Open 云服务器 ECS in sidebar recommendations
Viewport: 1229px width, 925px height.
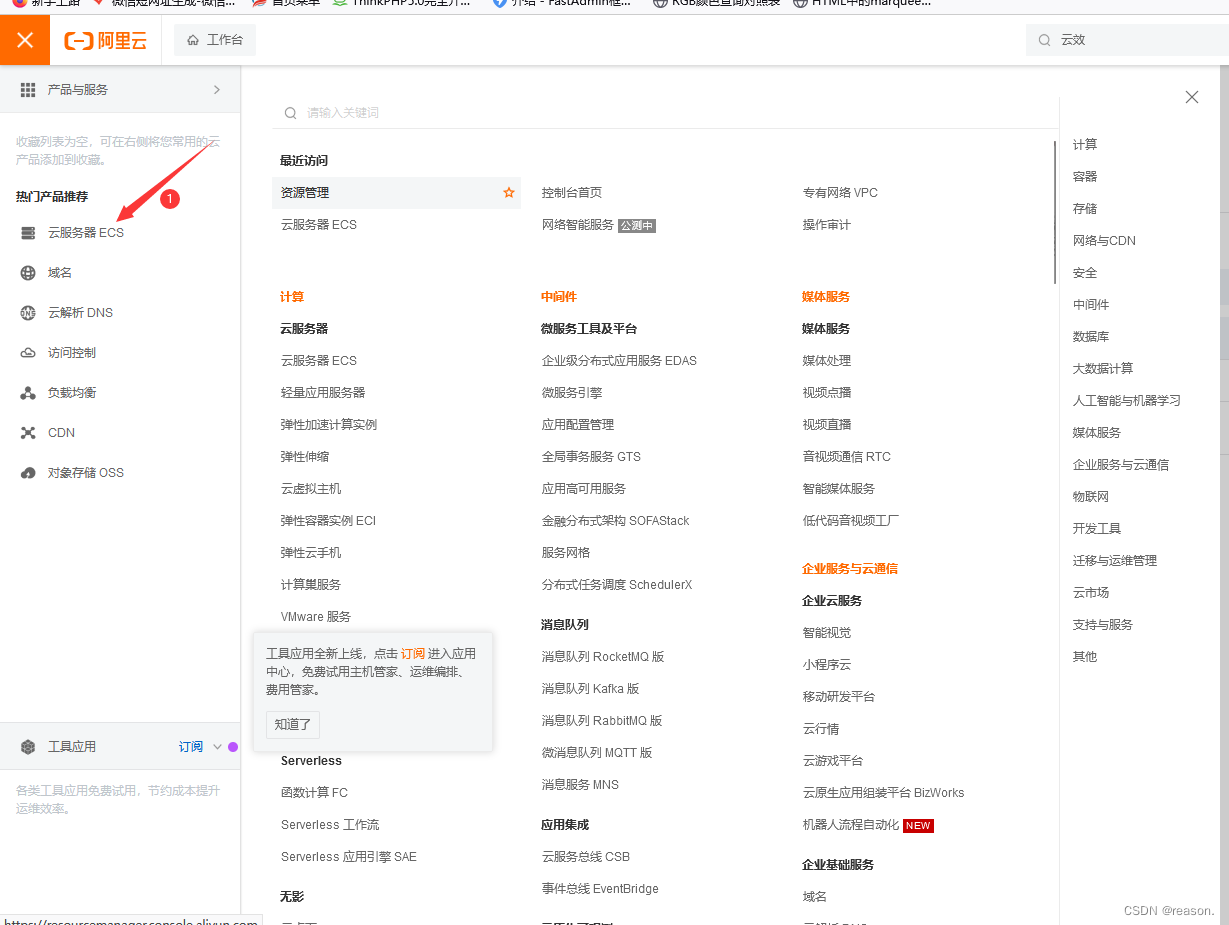[86, 233]
